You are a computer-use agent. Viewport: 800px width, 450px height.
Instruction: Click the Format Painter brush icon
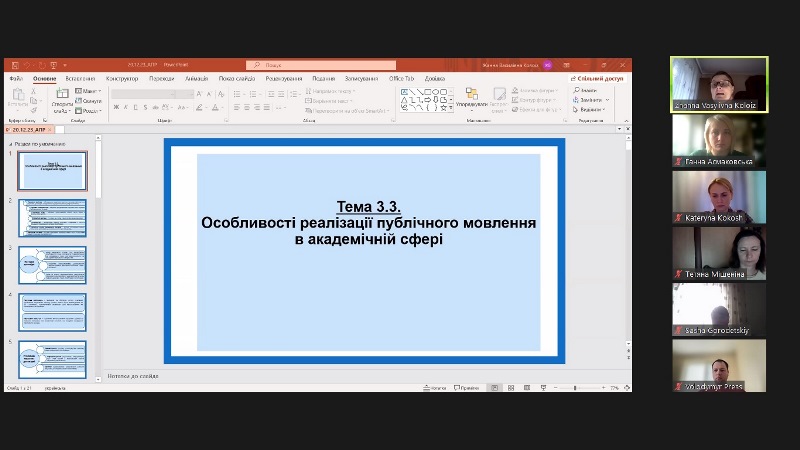tap(34, 110)
